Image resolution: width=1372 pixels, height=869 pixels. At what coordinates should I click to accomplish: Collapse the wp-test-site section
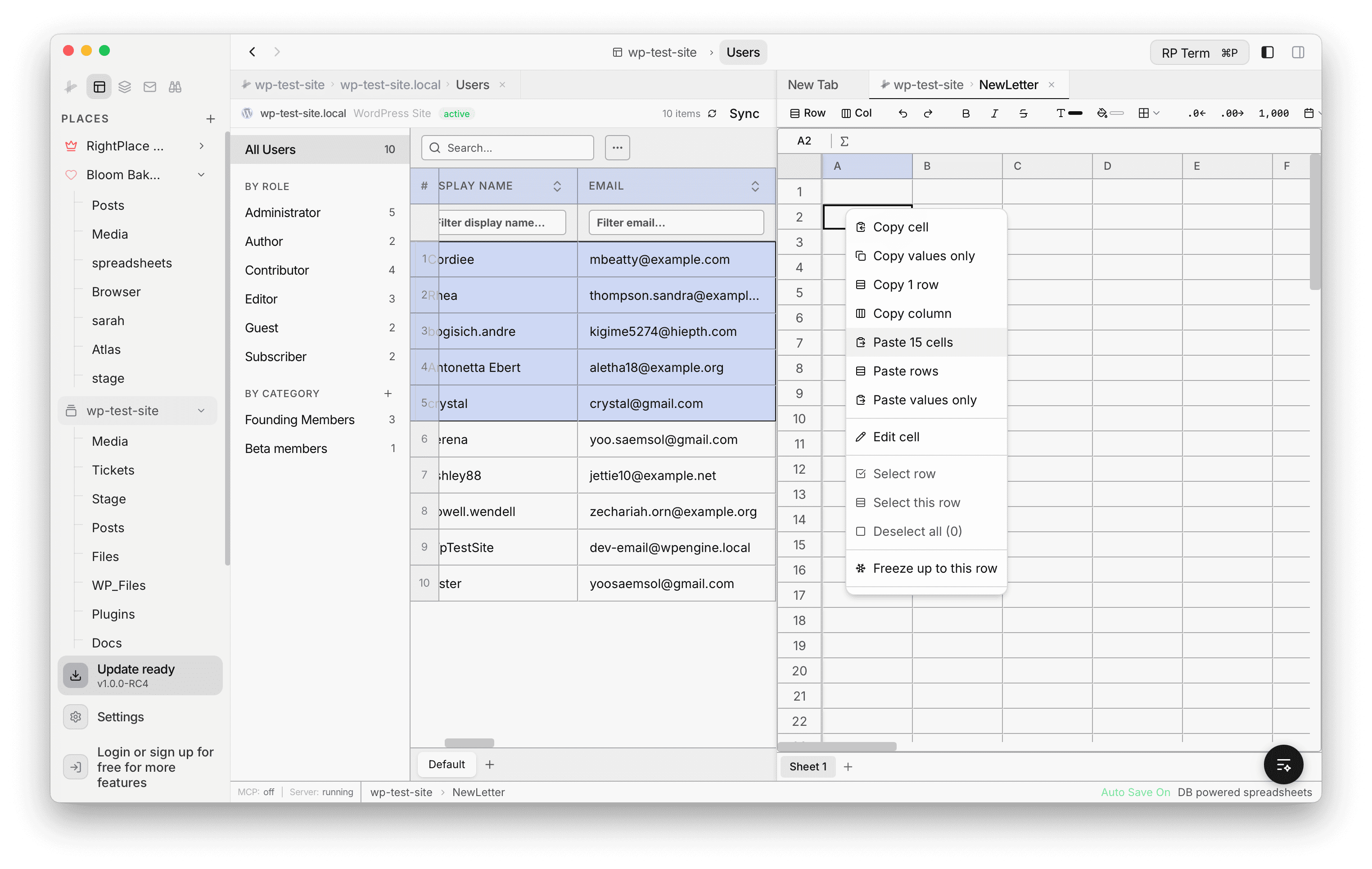[201, 410]
